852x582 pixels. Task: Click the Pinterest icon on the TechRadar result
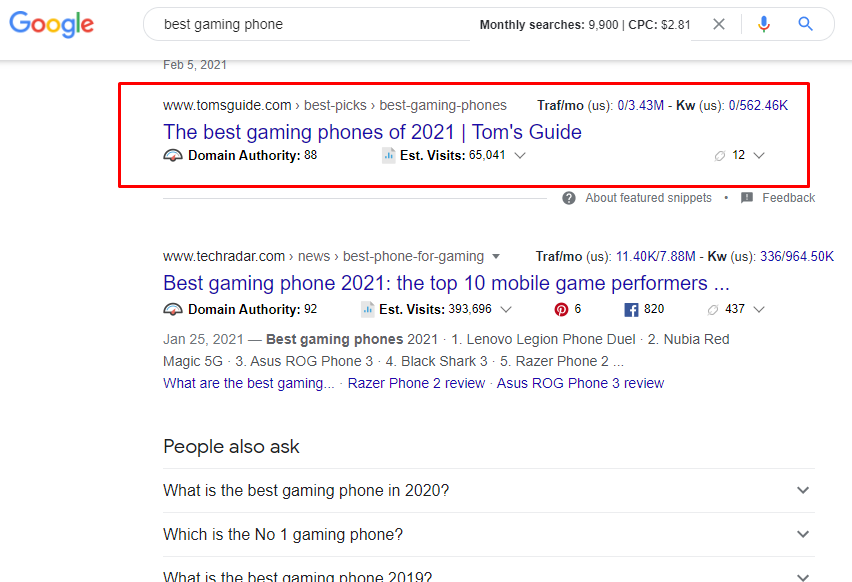[x=559, y=309]
